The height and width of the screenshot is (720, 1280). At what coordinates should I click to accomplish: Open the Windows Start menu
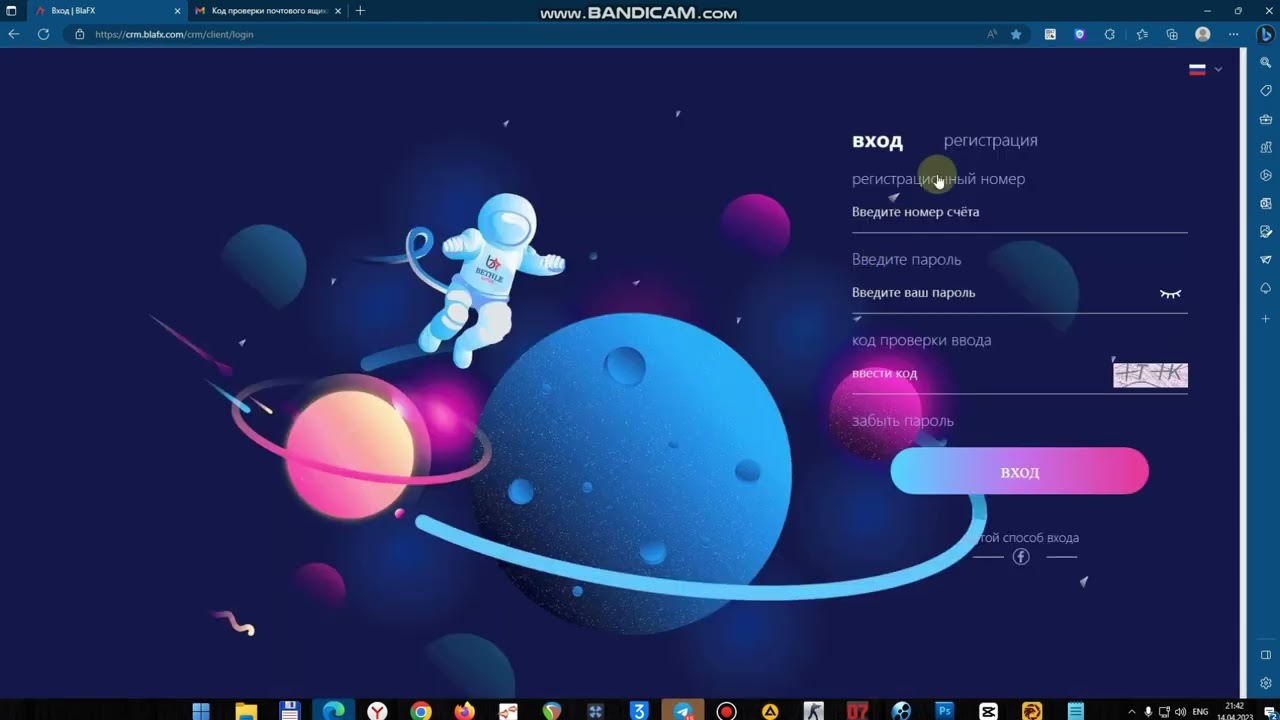[x=201, y=711]
